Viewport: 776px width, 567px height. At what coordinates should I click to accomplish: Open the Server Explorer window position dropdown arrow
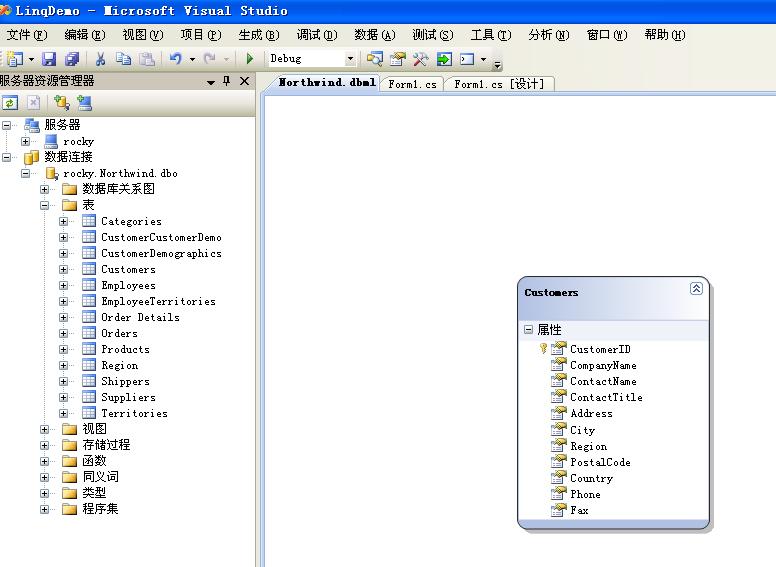[x=211, y=82]
